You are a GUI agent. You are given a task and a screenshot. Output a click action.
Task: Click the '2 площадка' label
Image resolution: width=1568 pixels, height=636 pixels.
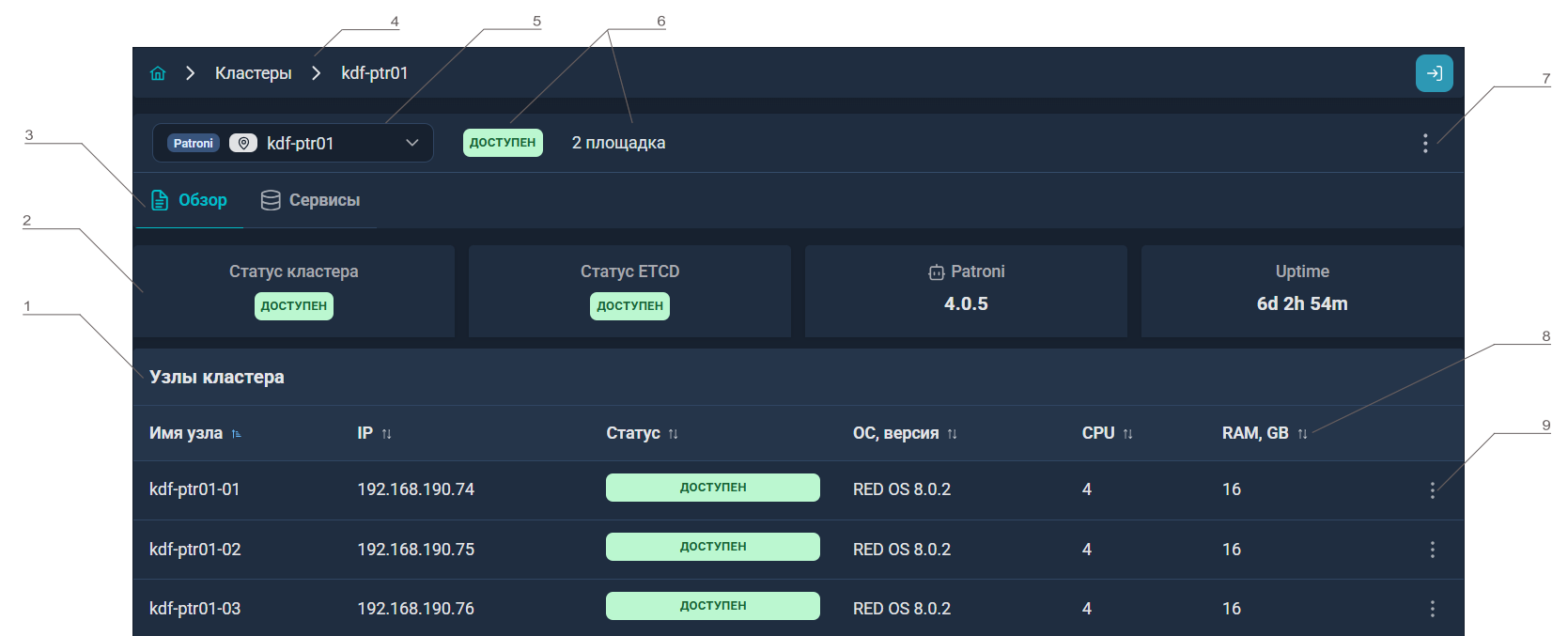618,143
